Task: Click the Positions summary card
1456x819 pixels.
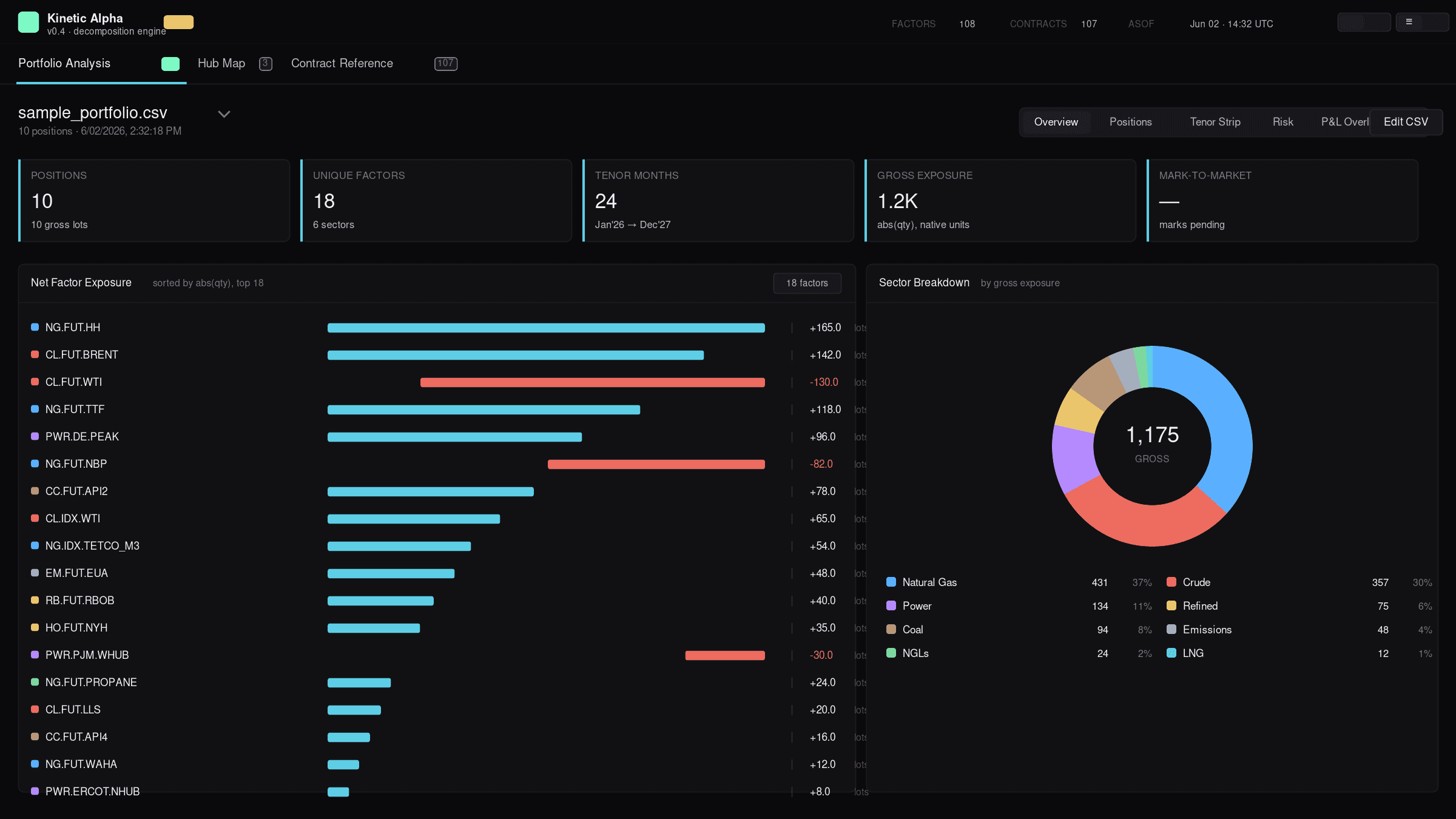Action: point(154,201)
